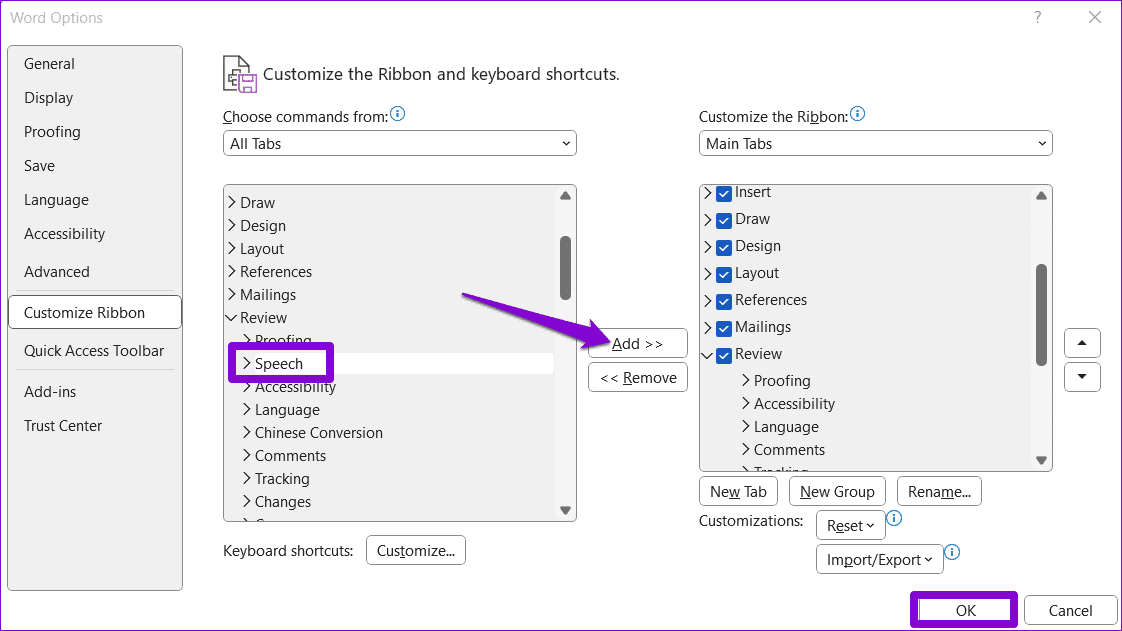This screenshot has width=1122, height=631.
Task: Expand Draw in the commands list
Action: 232,202
